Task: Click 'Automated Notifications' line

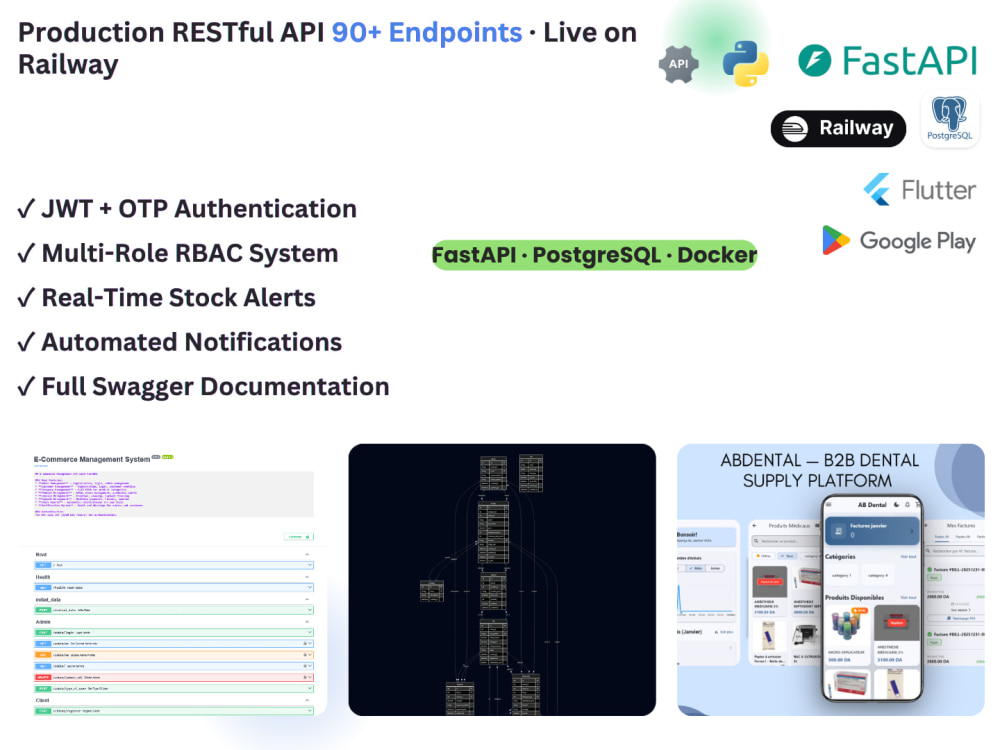Action: pyautogui.click(x=180, y=342)
